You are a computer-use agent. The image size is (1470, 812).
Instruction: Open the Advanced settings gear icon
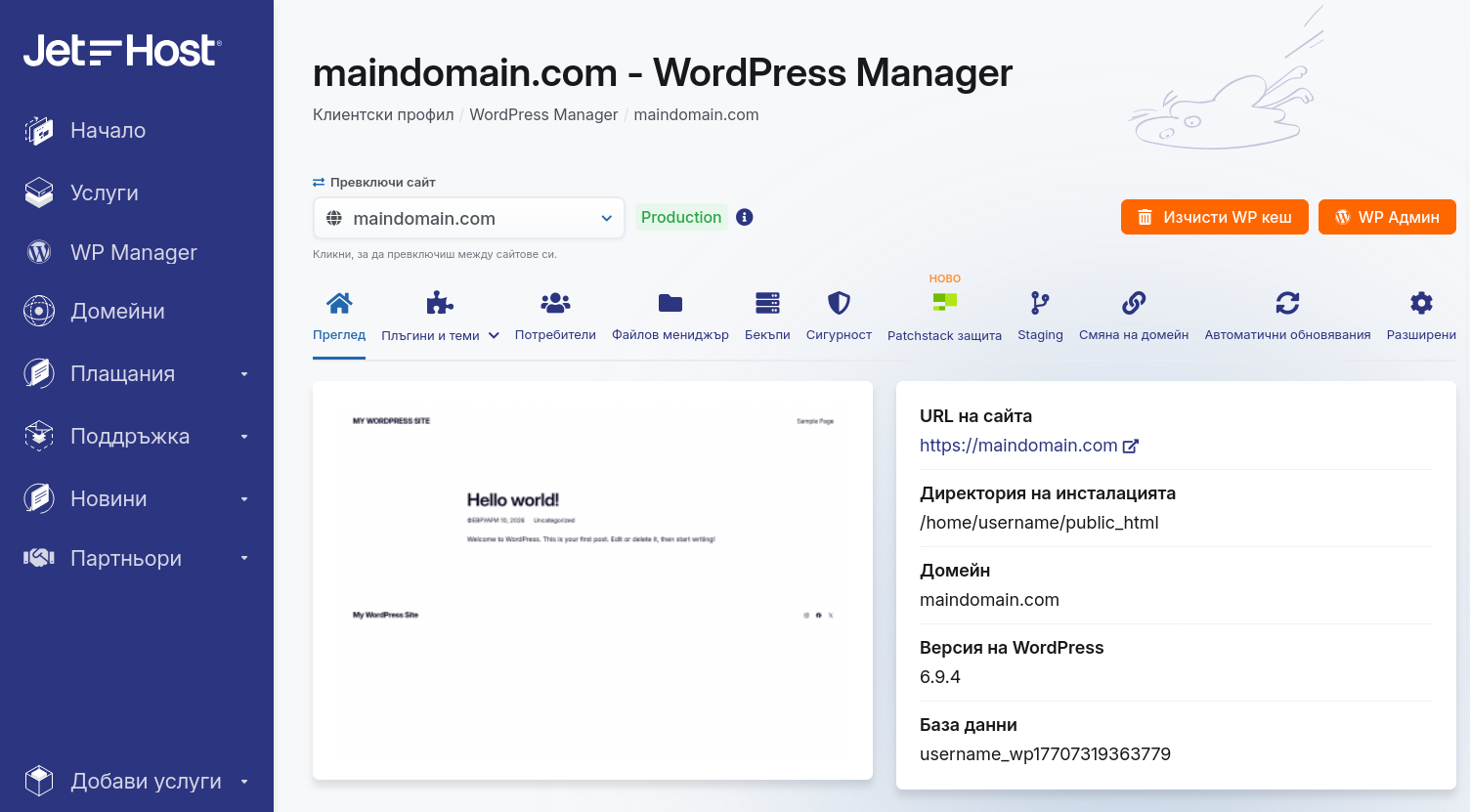[x=1421, y=304]
